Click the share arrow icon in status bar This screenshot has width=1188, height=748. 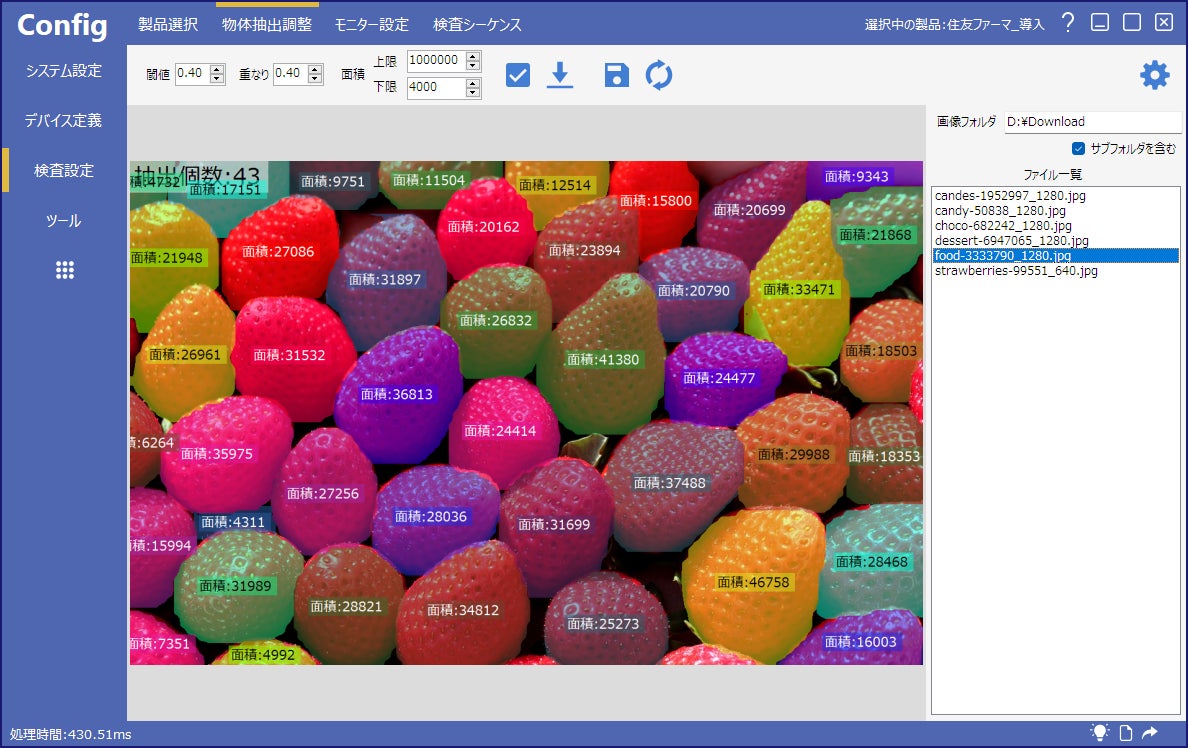pos(1150,733)
